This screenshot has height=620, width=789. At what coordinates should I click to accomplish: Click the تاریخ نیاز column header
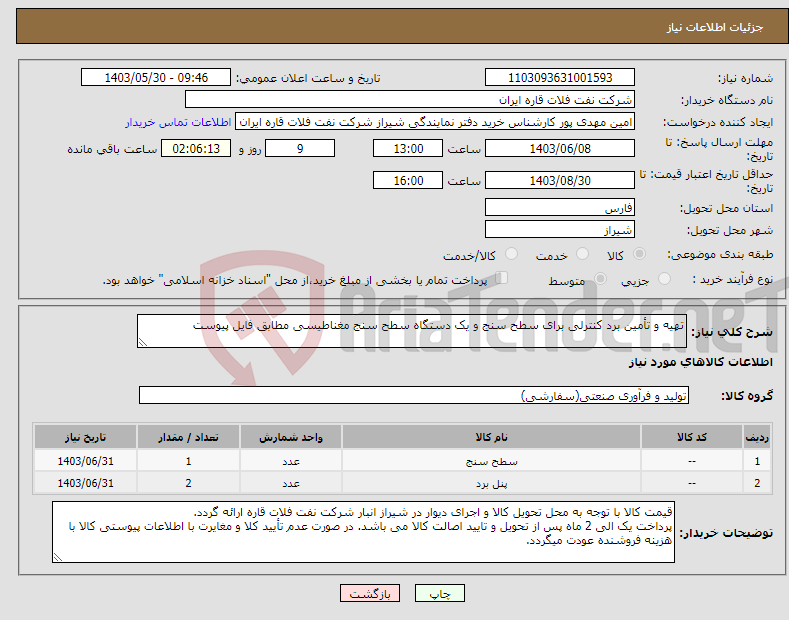point(86,437)
